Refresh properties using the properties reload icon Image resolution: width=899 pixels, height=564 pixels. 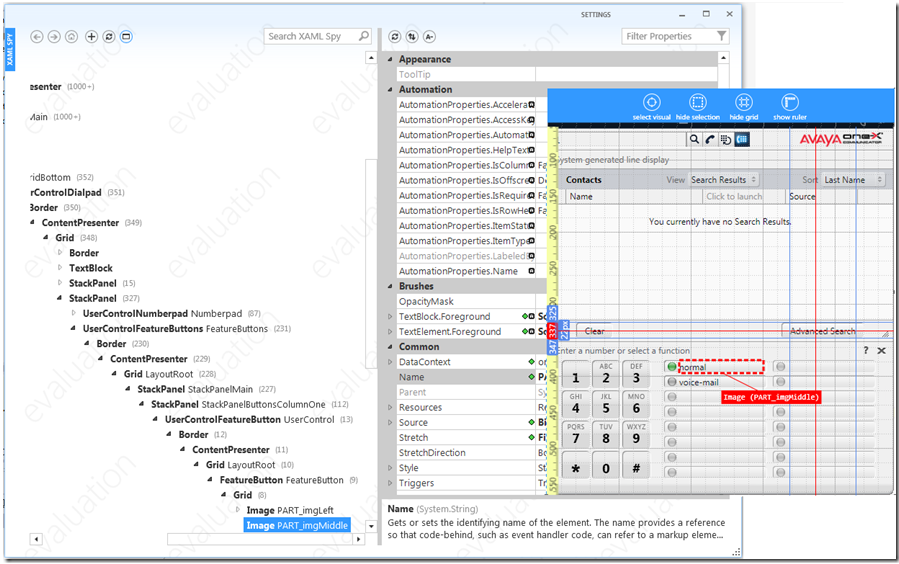(x=394, y=37)
